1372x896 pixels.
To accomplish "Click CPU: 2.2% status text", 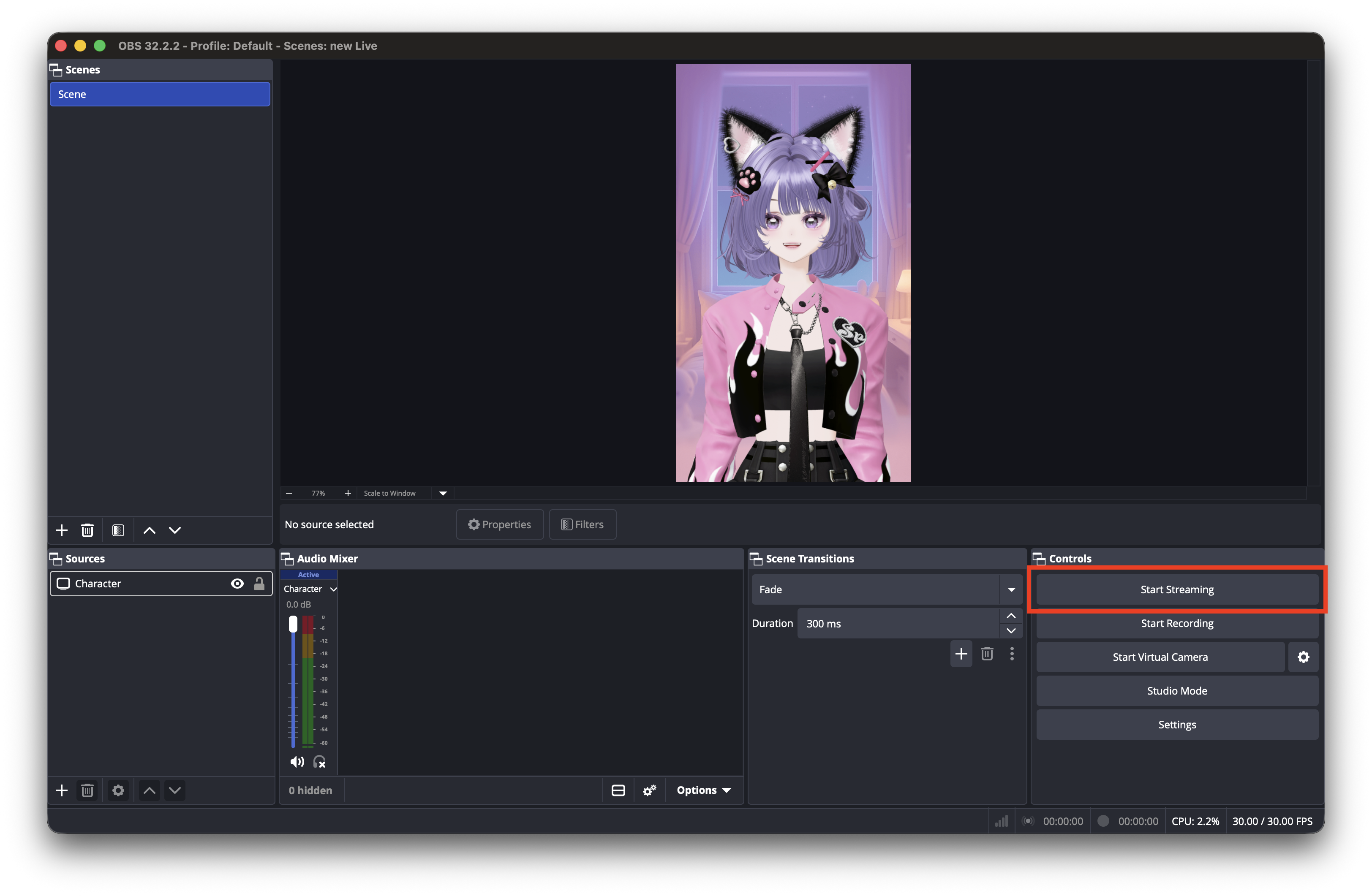I will (1195, 821).
